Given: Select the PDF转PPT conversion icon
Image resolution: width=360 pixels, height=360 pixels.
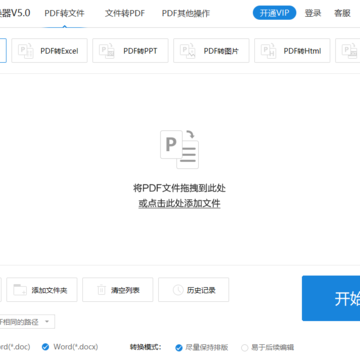Looking at the screenshot, I should click(107, 51).
